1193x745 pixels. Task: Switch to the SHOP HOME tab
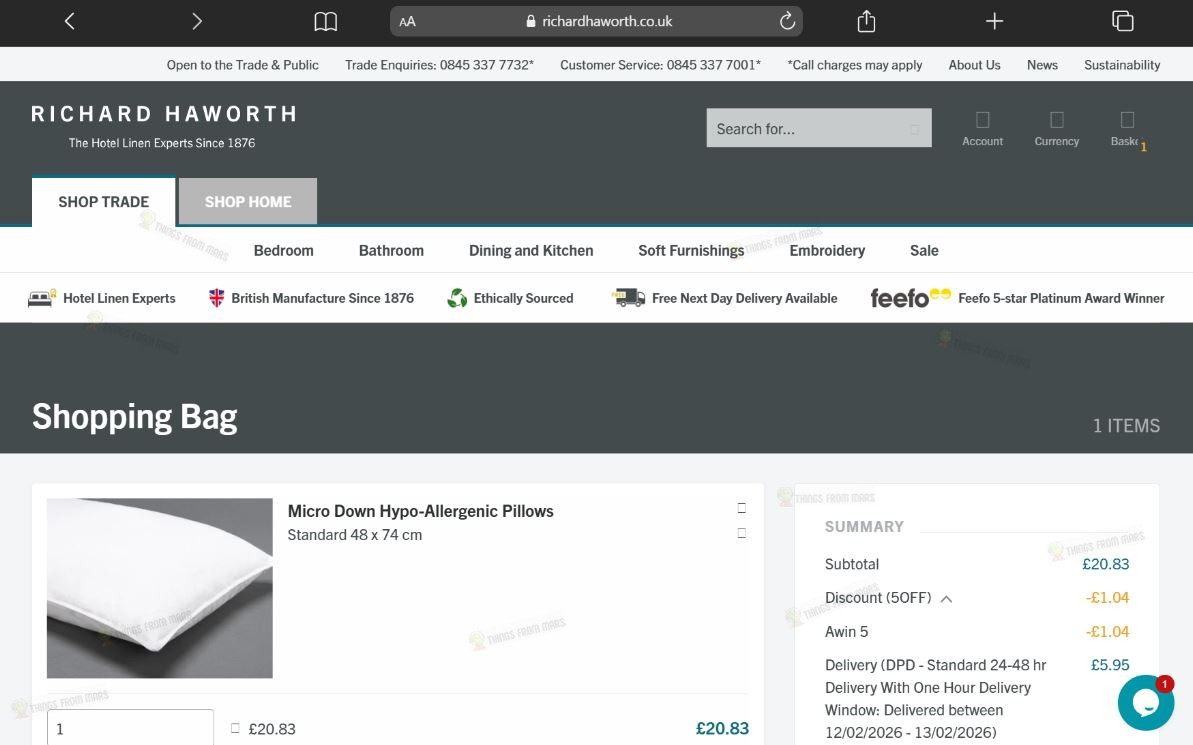coord(248,202)
